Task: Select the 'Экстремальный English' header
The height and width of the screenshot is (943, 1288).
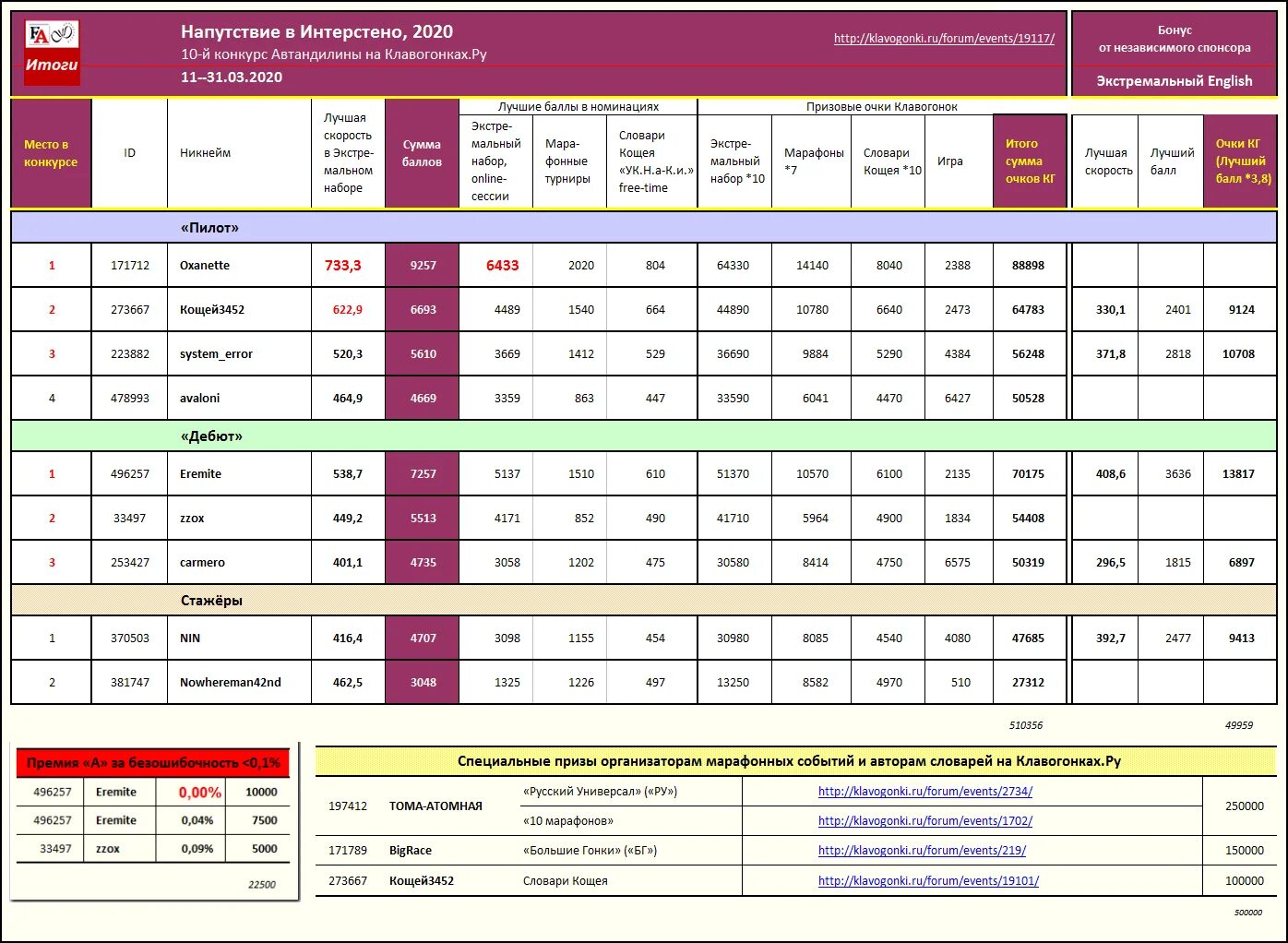Action: [x=1174, y=81]
